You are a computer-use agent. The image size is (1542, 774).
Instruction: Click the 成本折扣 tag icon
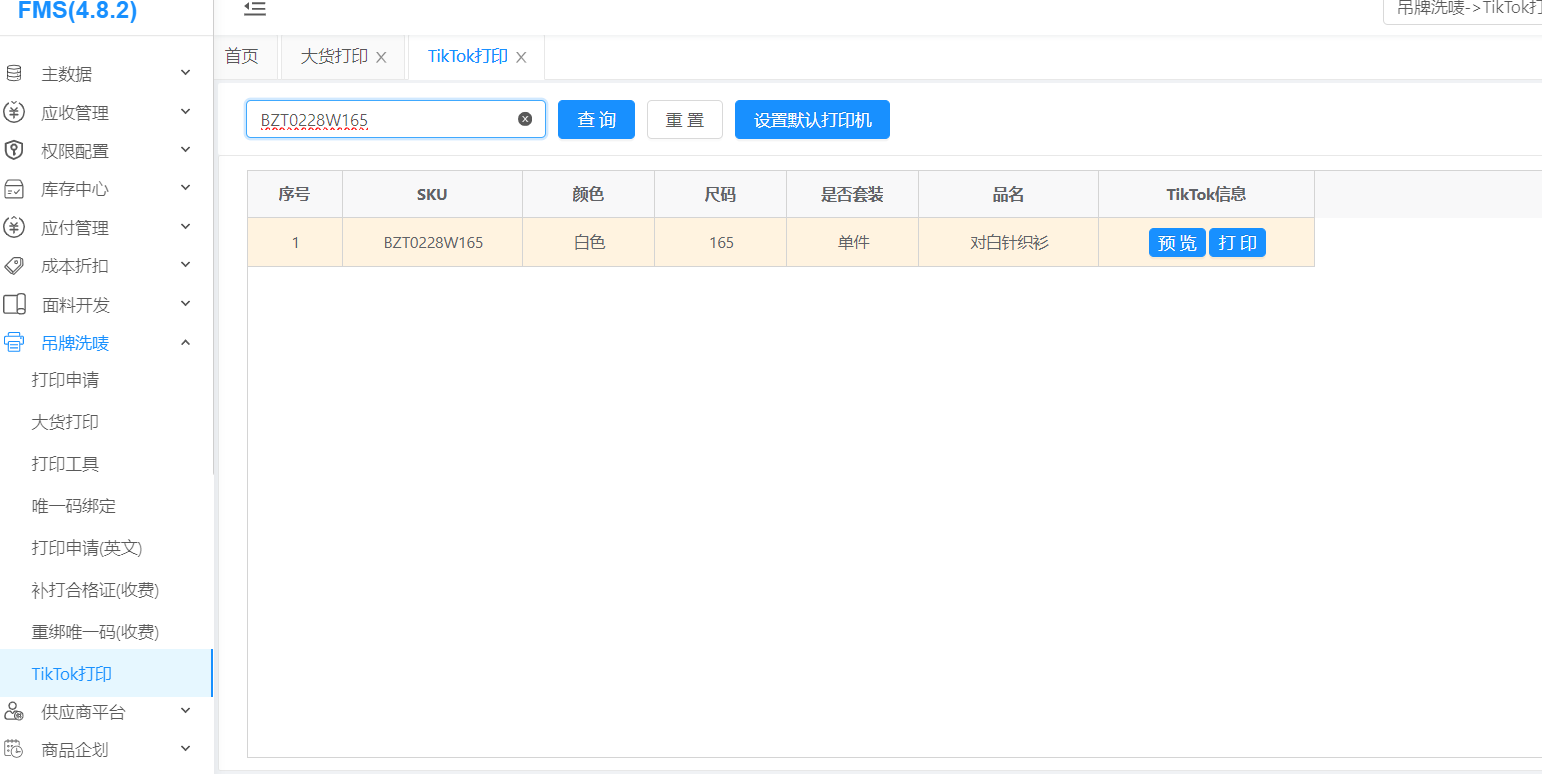(x=14, y=266)
